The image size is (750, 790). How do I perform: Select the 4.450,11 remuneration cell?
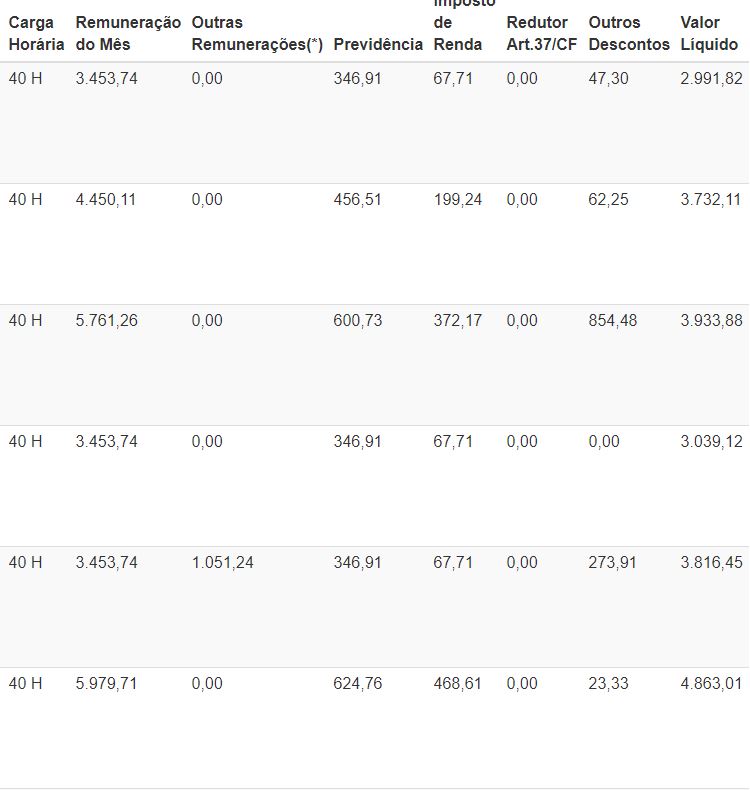106,200
